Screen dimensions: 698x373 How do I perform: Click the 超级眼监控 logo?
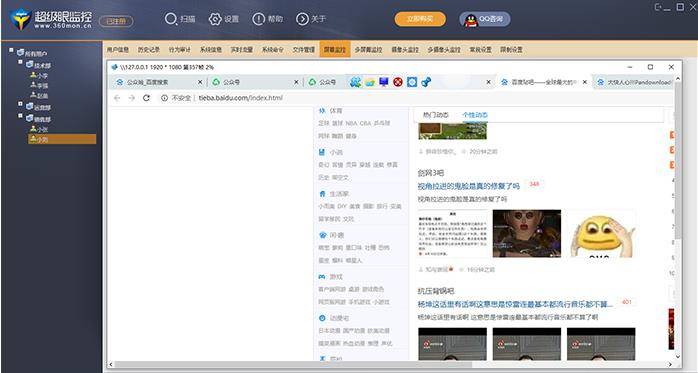click(51, 20)
